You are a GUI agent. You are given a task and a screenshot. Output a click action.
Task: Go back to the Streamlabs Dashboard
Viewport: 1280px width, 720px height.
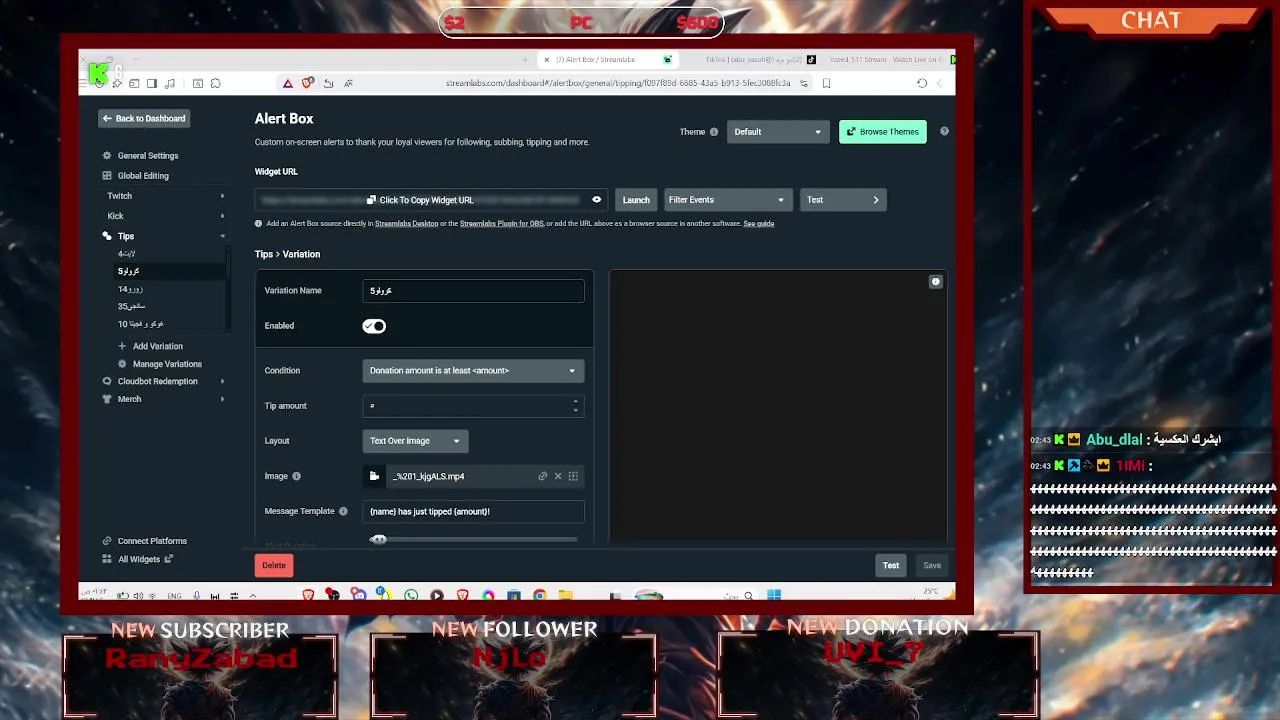[x=143, y=118]
